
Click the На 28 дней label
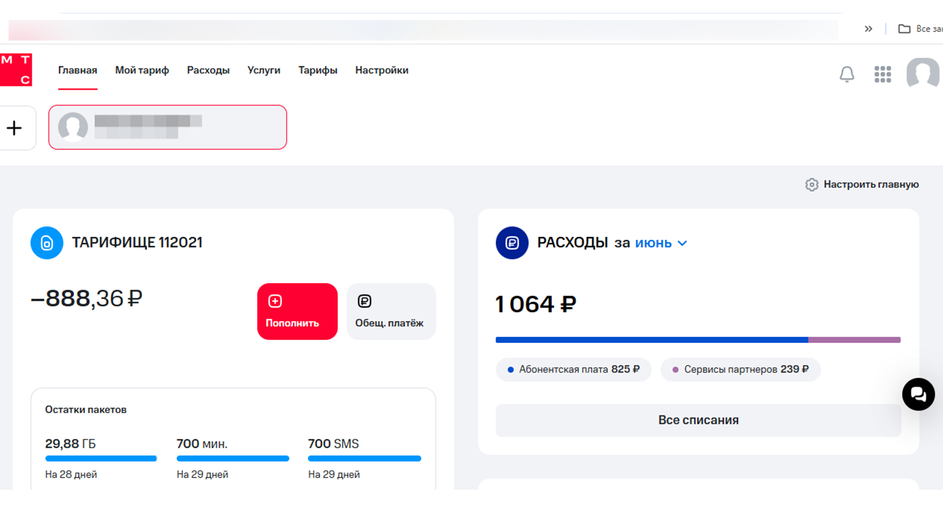71,474
